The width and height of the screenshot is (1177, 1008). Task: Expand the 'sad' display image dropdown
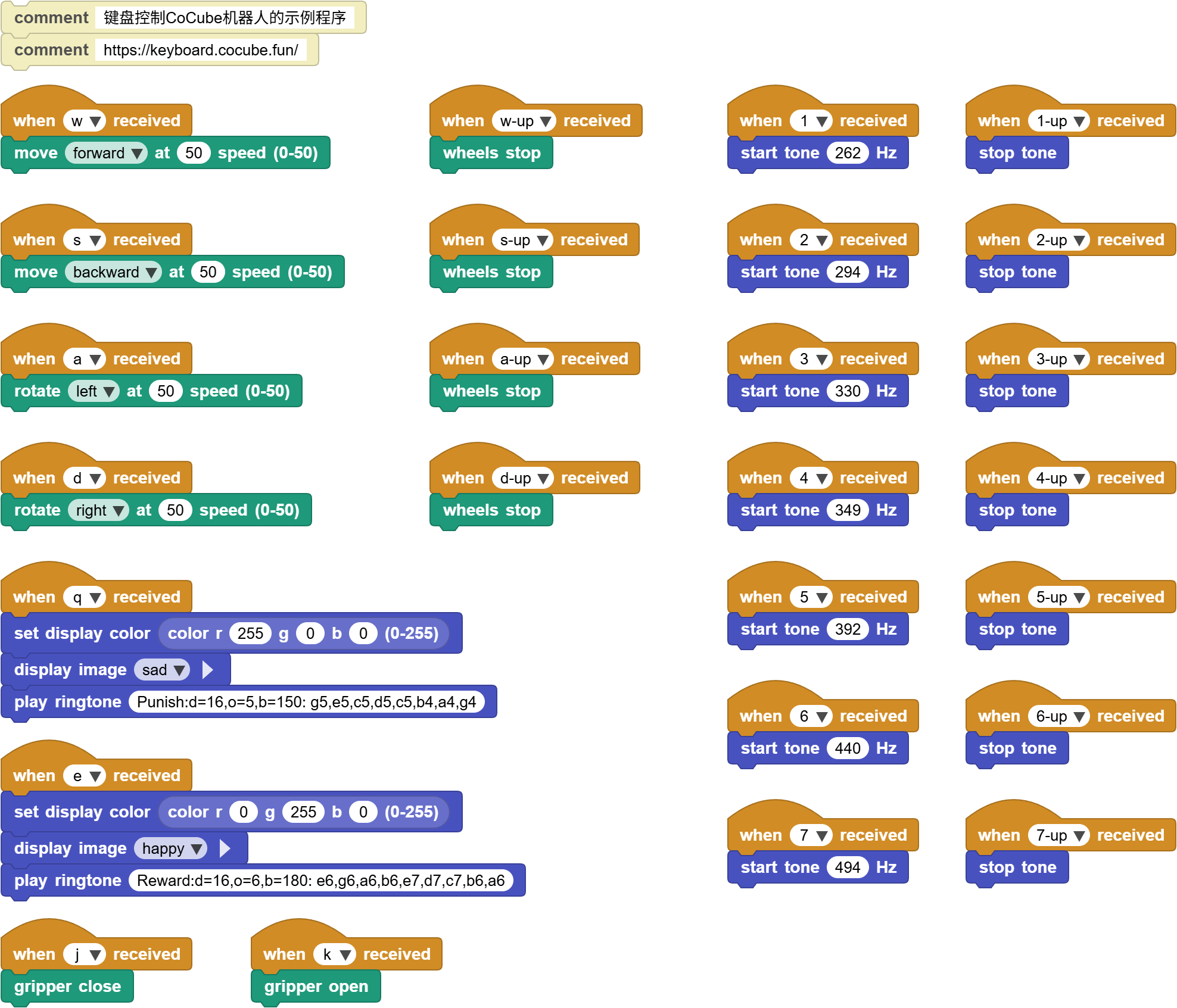(162, 670)
